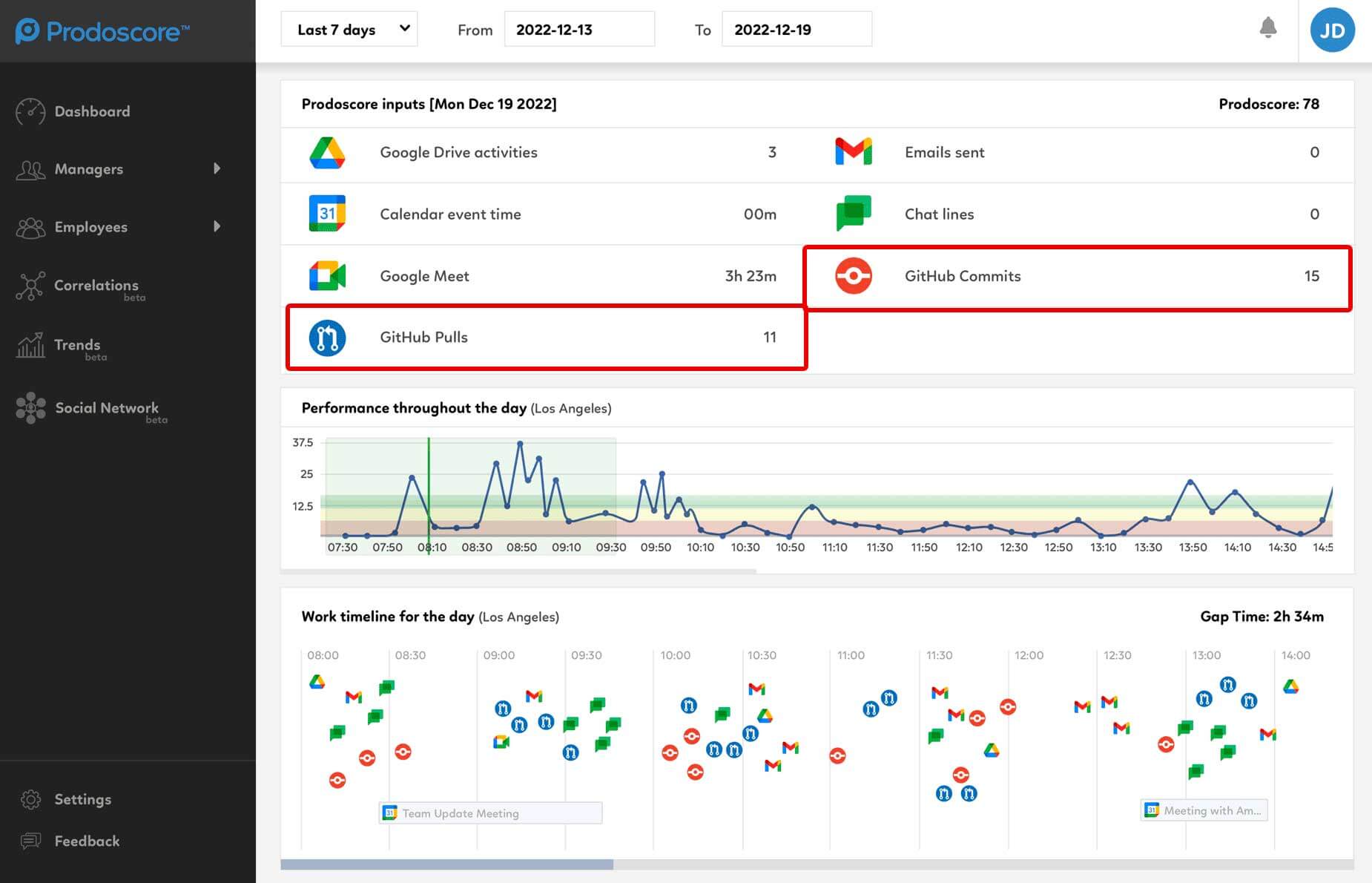The height and width of the screenshot is (883, 1372).
Task: Click the GitHub Commits row
Action: pos(1078,278)
